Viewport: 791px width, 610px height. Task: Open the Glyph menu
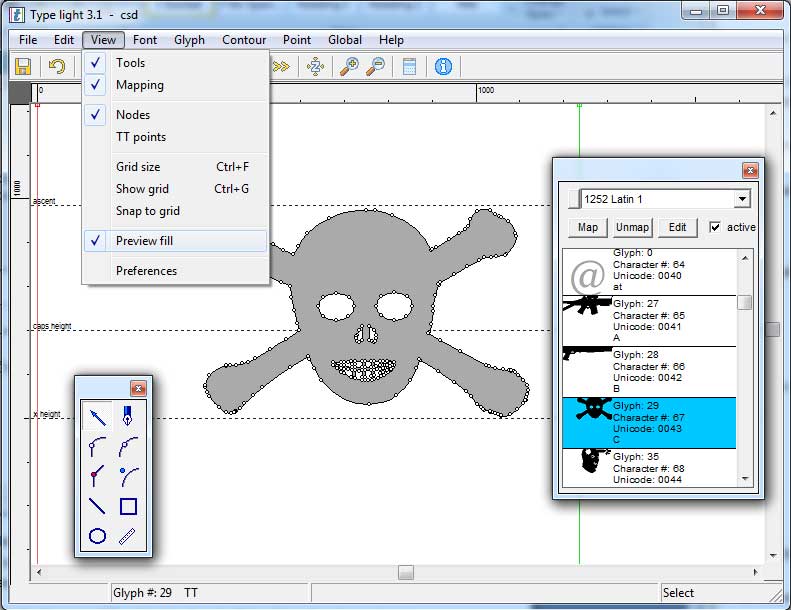[189, 40]
